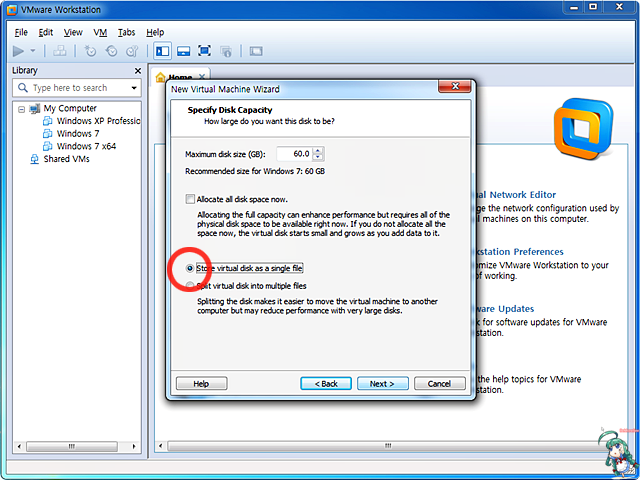This screenshot has height=480, width=640.
Task: Collapse the My Computer tree node
Action: (x=21, y=109)
